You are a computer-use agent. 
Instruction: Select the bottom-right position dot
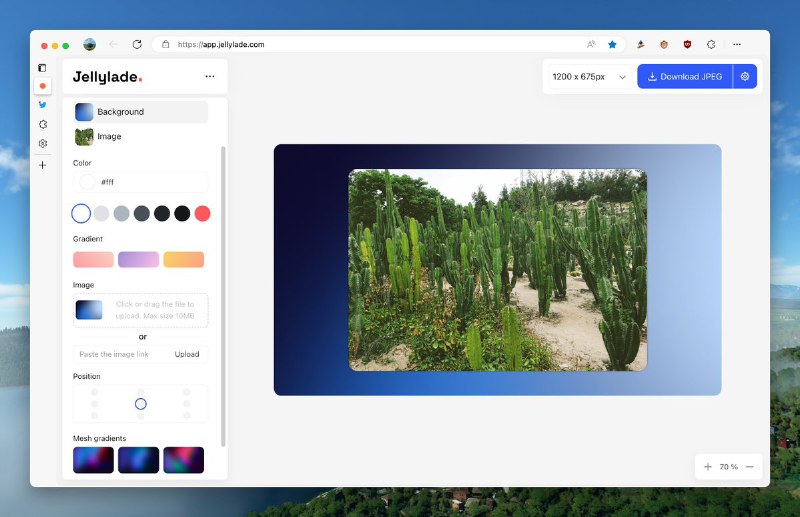(x=186, y=415)
